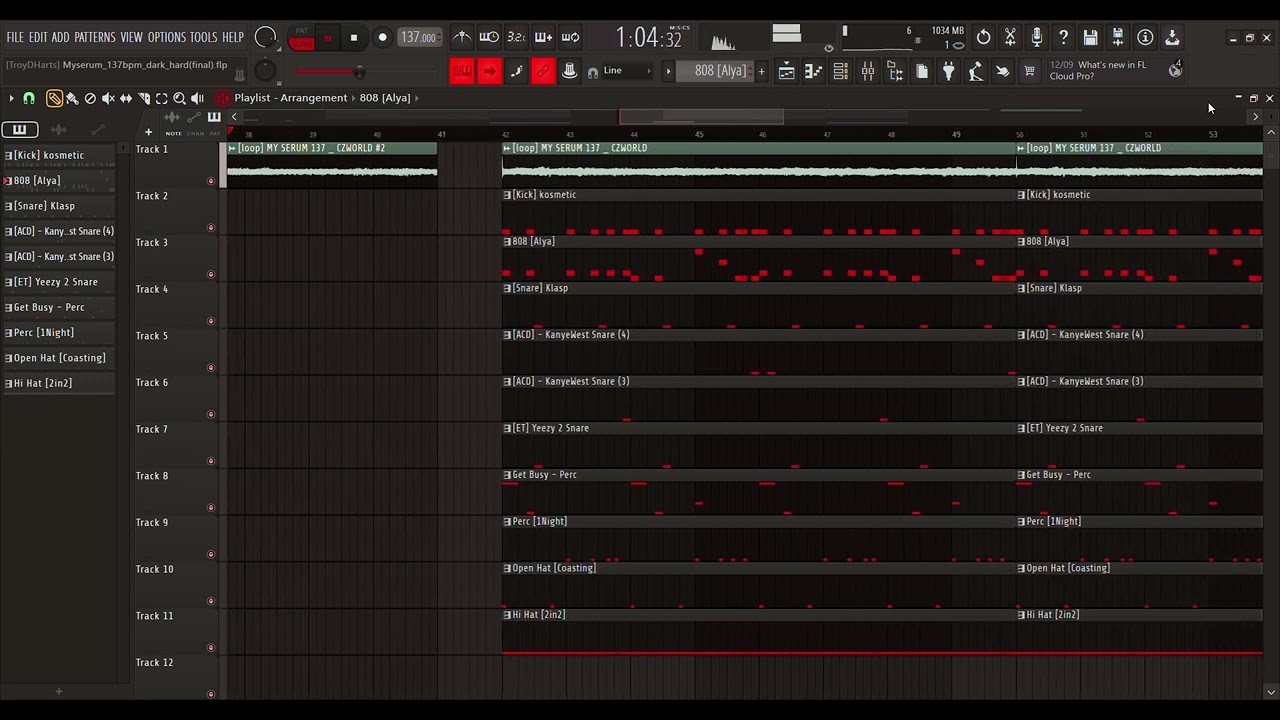
Task: Click the Undo history icon
Action: click(984, 37)
